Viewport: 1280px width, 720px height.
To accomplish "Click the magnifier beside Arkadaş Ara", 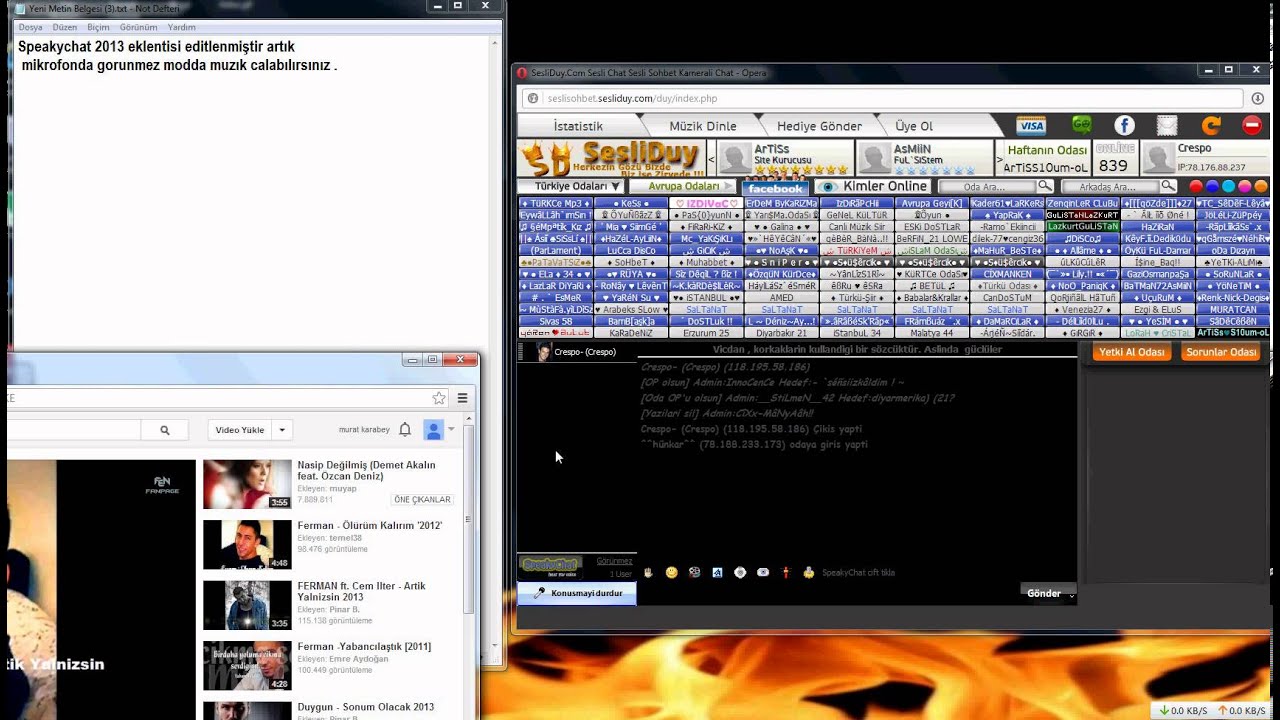I will (x=1167, y=186).
